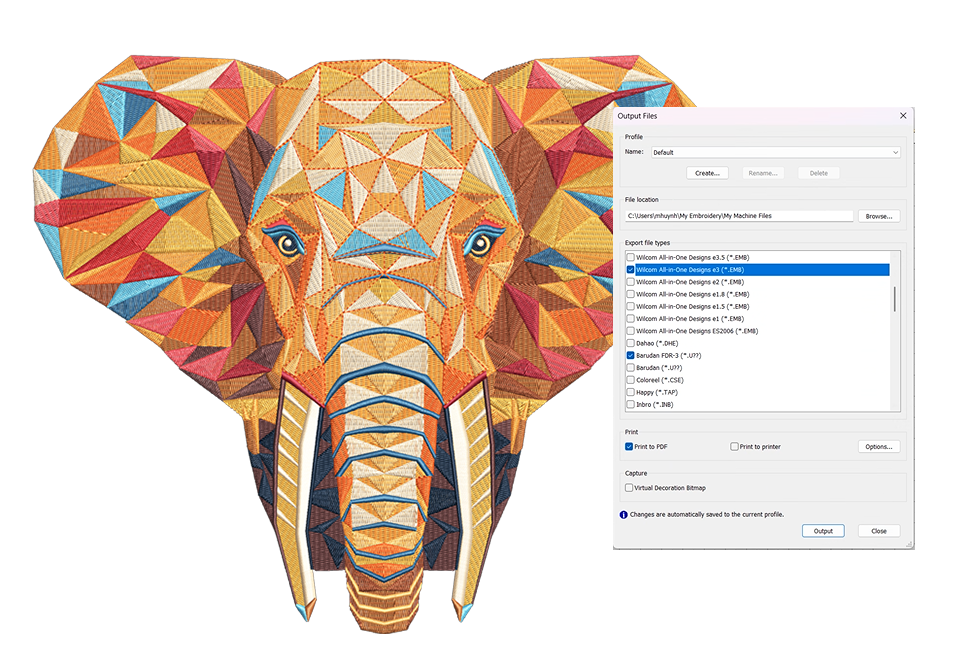Viewport: 974px width, 651px height.
Task: Uncheck Barudan FDR-3 (*.U??) file type
Action: click(630, 356)
